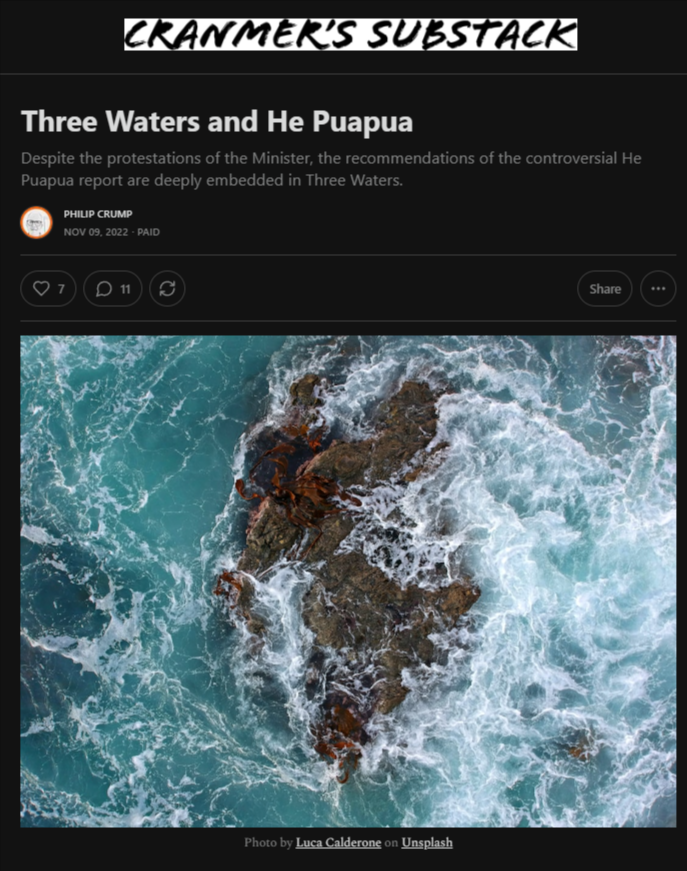Click the Share button

[x=605, y=288]
